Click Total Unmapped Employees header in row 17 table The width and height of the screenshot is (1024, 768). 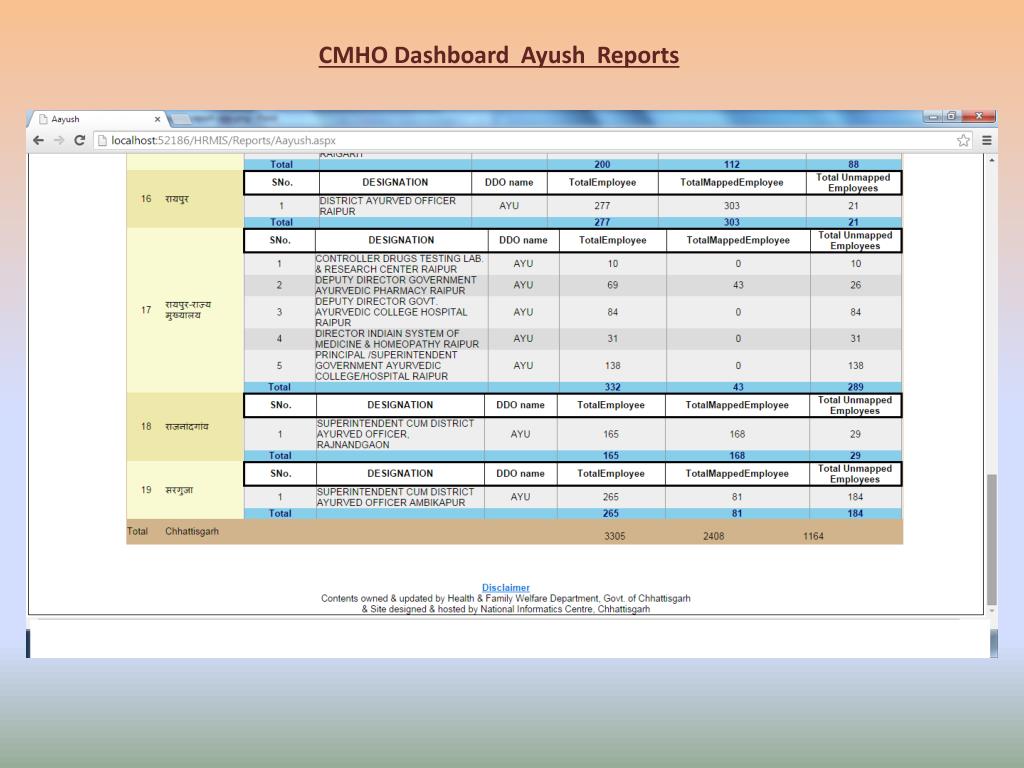(x=855, y=240)
